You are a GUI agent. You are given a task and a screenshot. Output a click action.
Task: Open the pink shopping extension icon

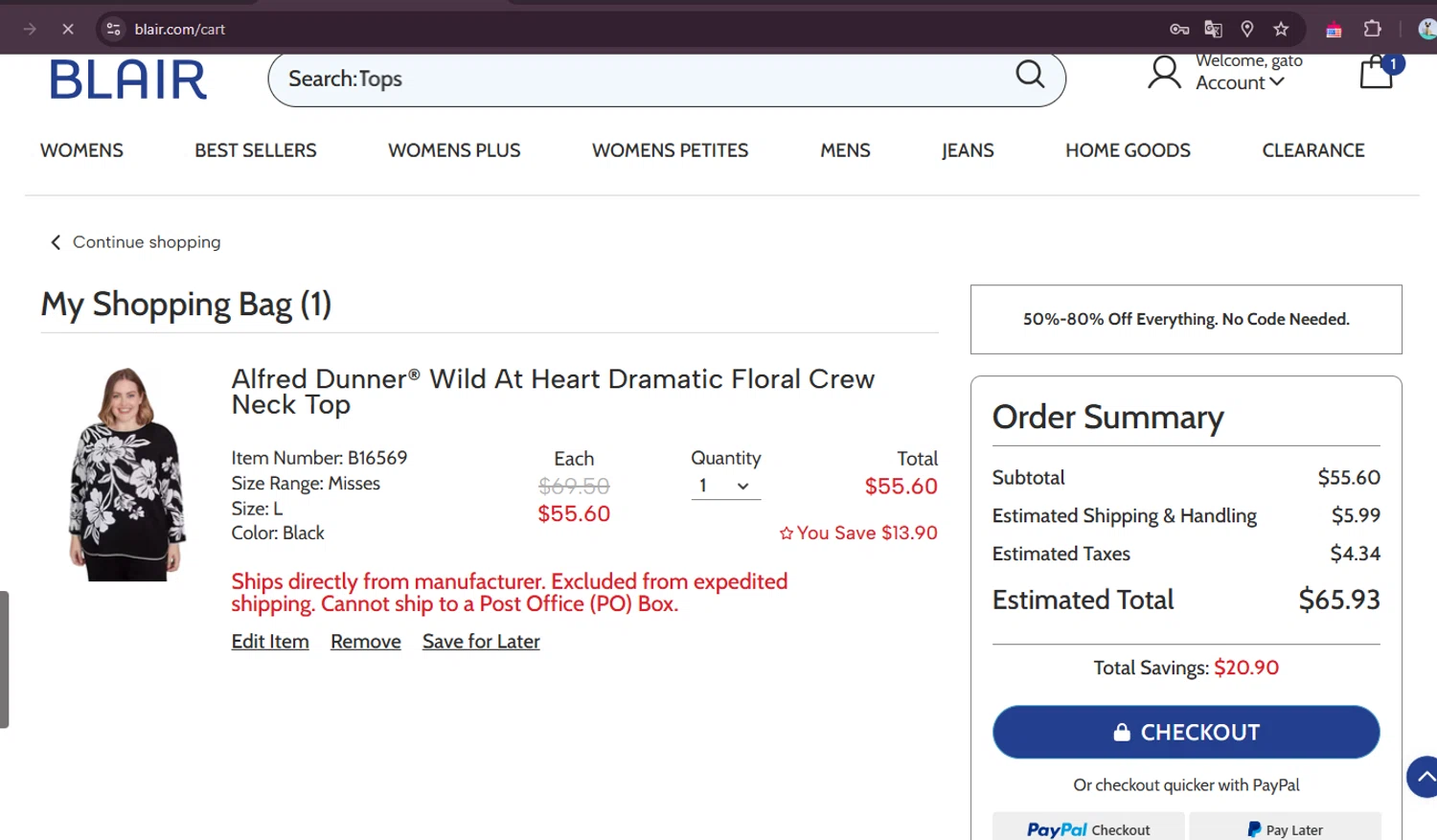click(x=1334, y=29)
